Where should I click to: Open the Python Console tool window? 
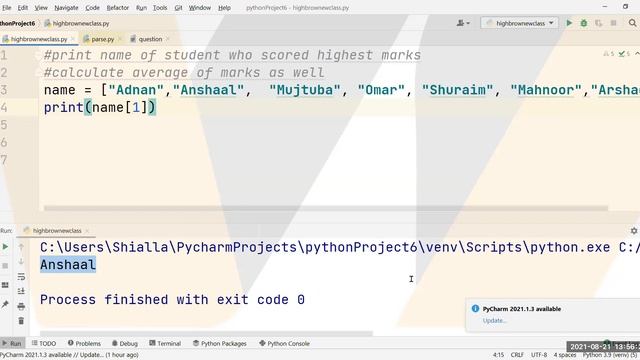pos(284,343)
